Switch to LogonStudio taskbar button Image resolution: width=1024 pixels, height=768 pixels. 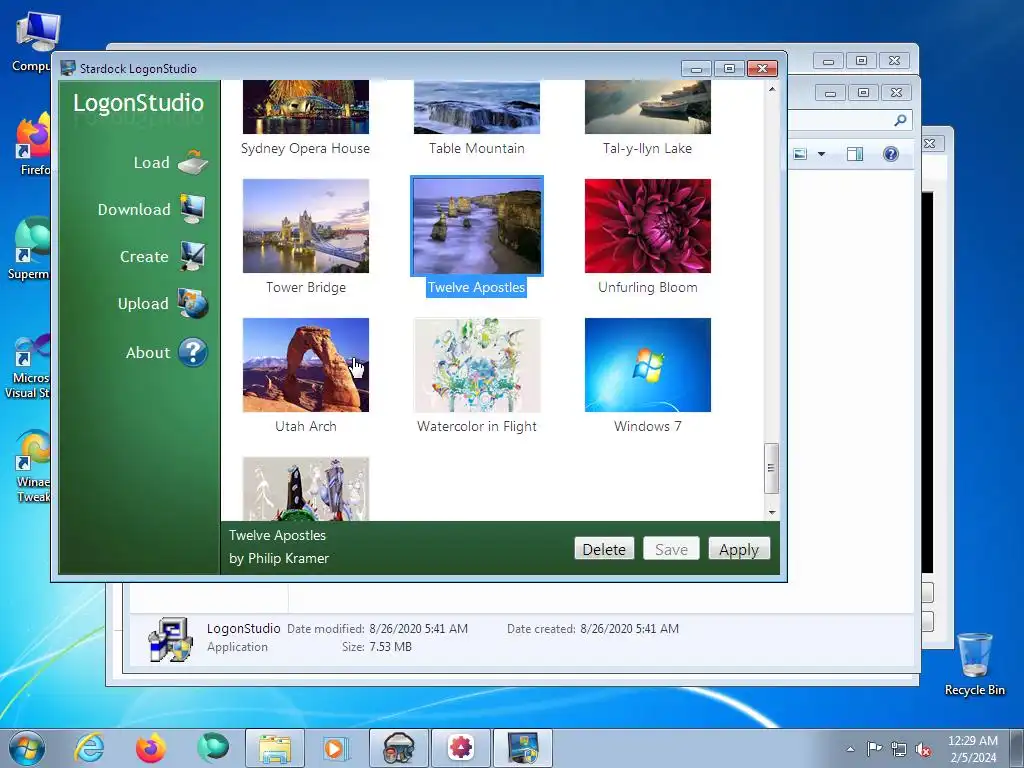click(x=523, y=748)
